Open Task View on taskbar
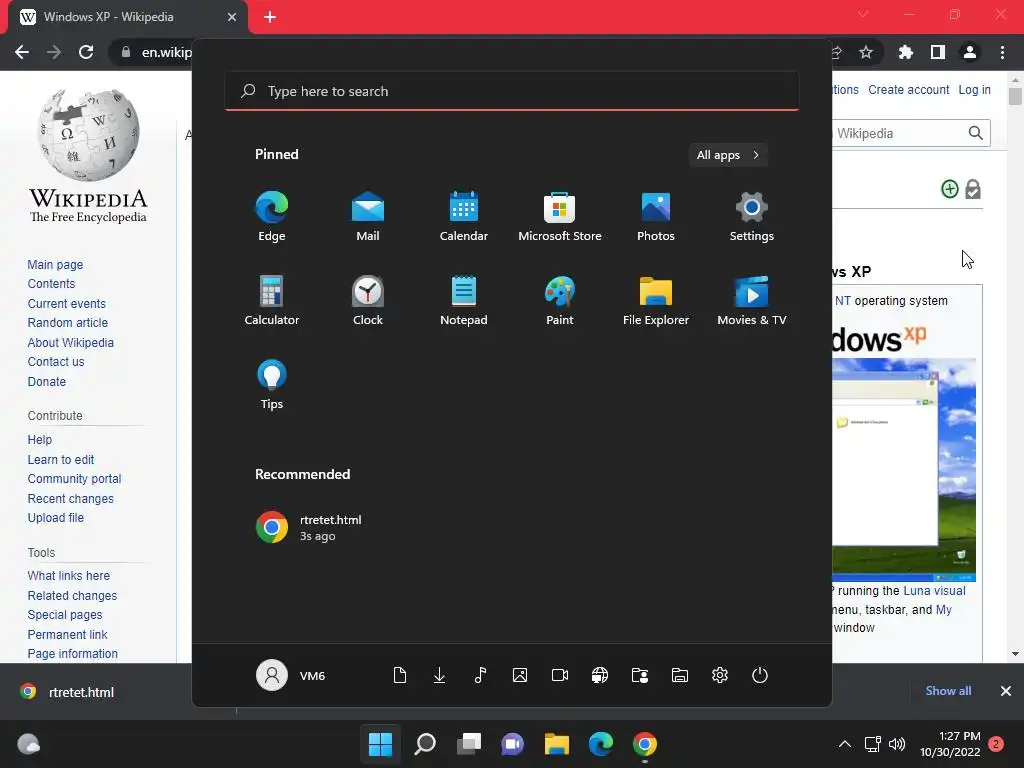 (469, 744)
